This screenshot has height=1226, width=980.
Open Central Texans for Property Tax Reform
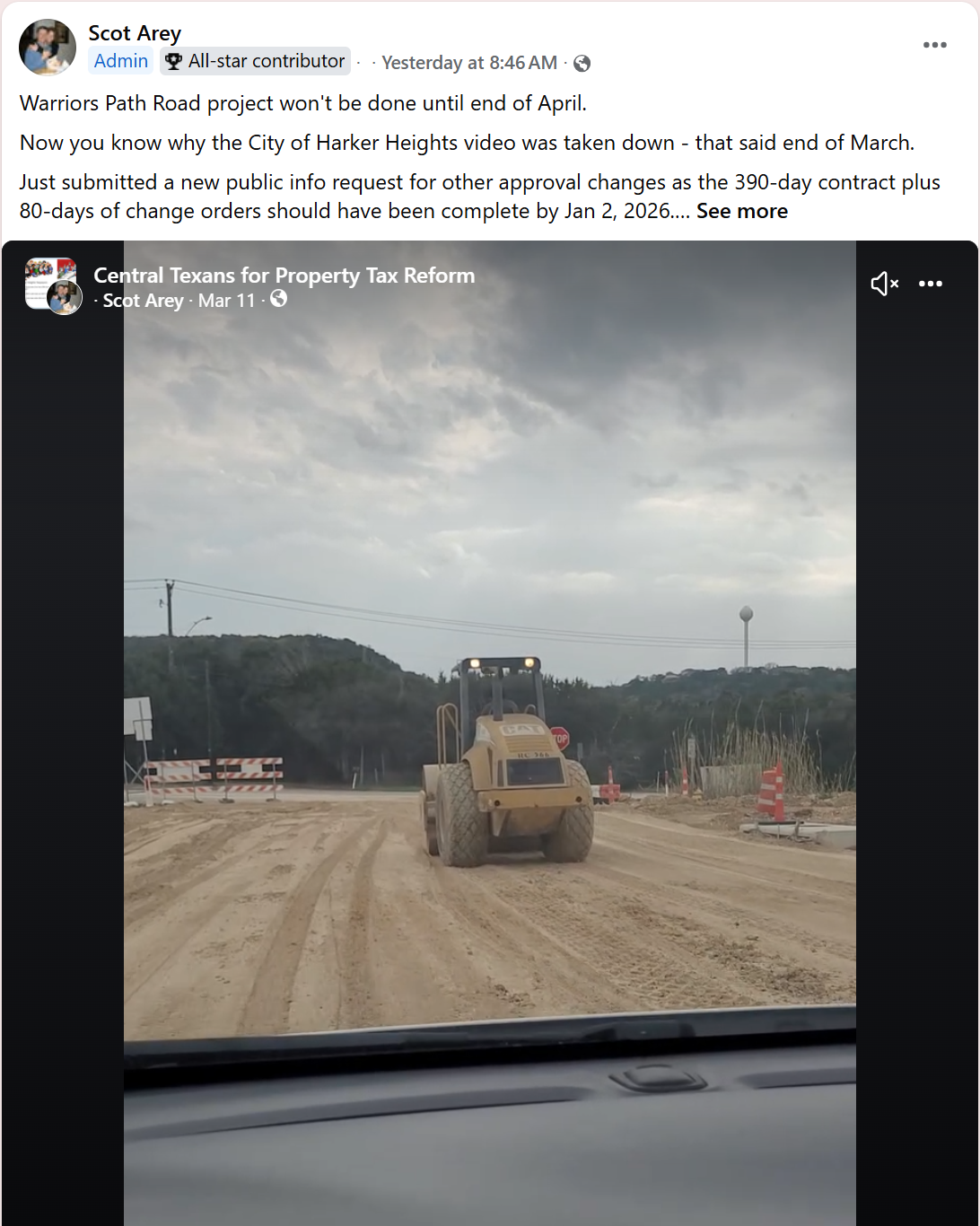coord(284,276)
